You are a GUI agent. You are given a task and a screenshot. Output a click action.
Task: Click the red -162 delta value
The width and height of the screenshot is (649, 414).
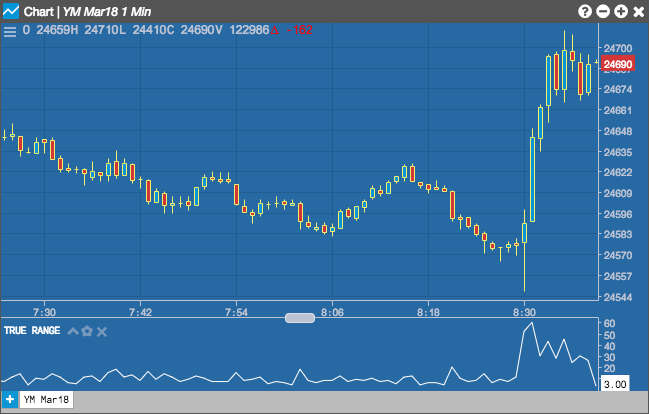tap(300, 30)
